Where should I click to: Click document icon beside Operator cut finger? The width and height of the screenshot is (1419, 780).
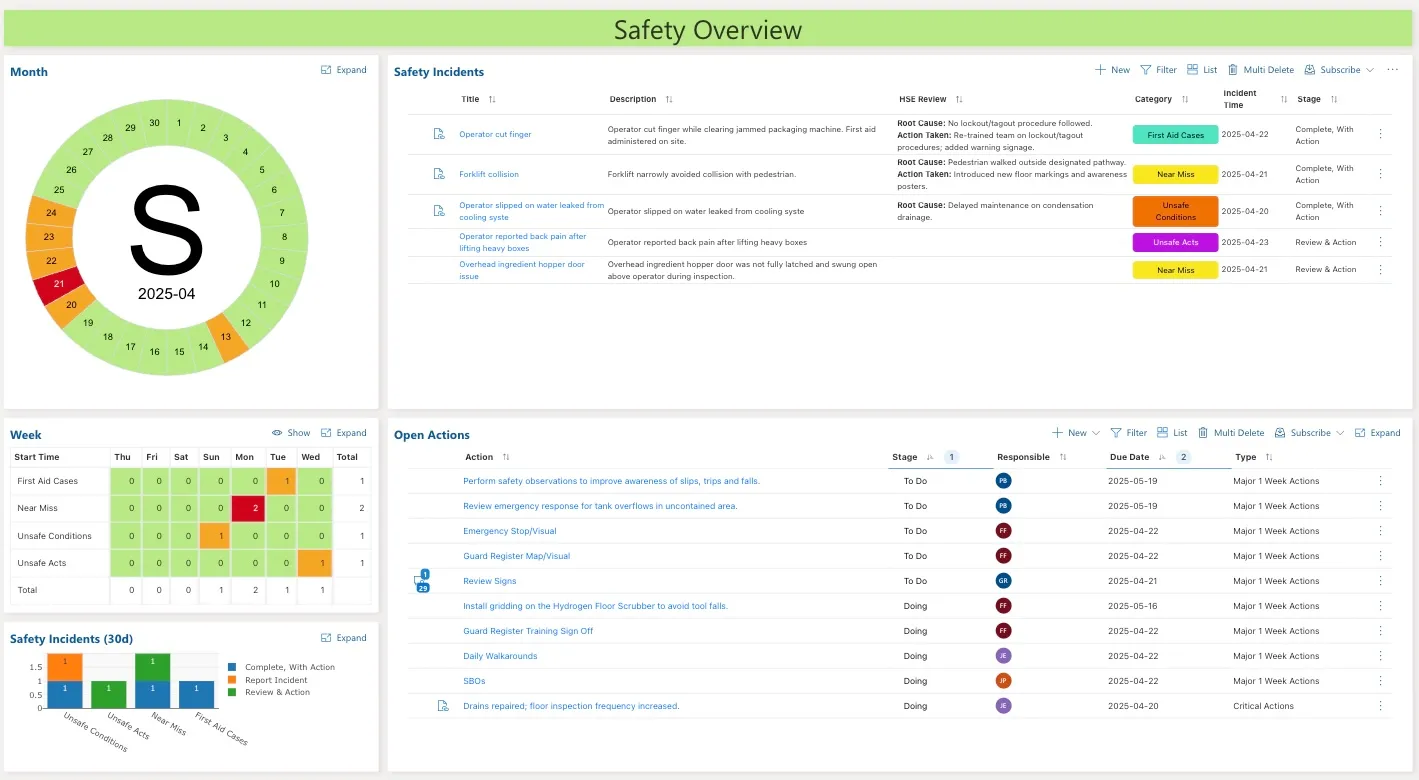(x=439, y=134)
